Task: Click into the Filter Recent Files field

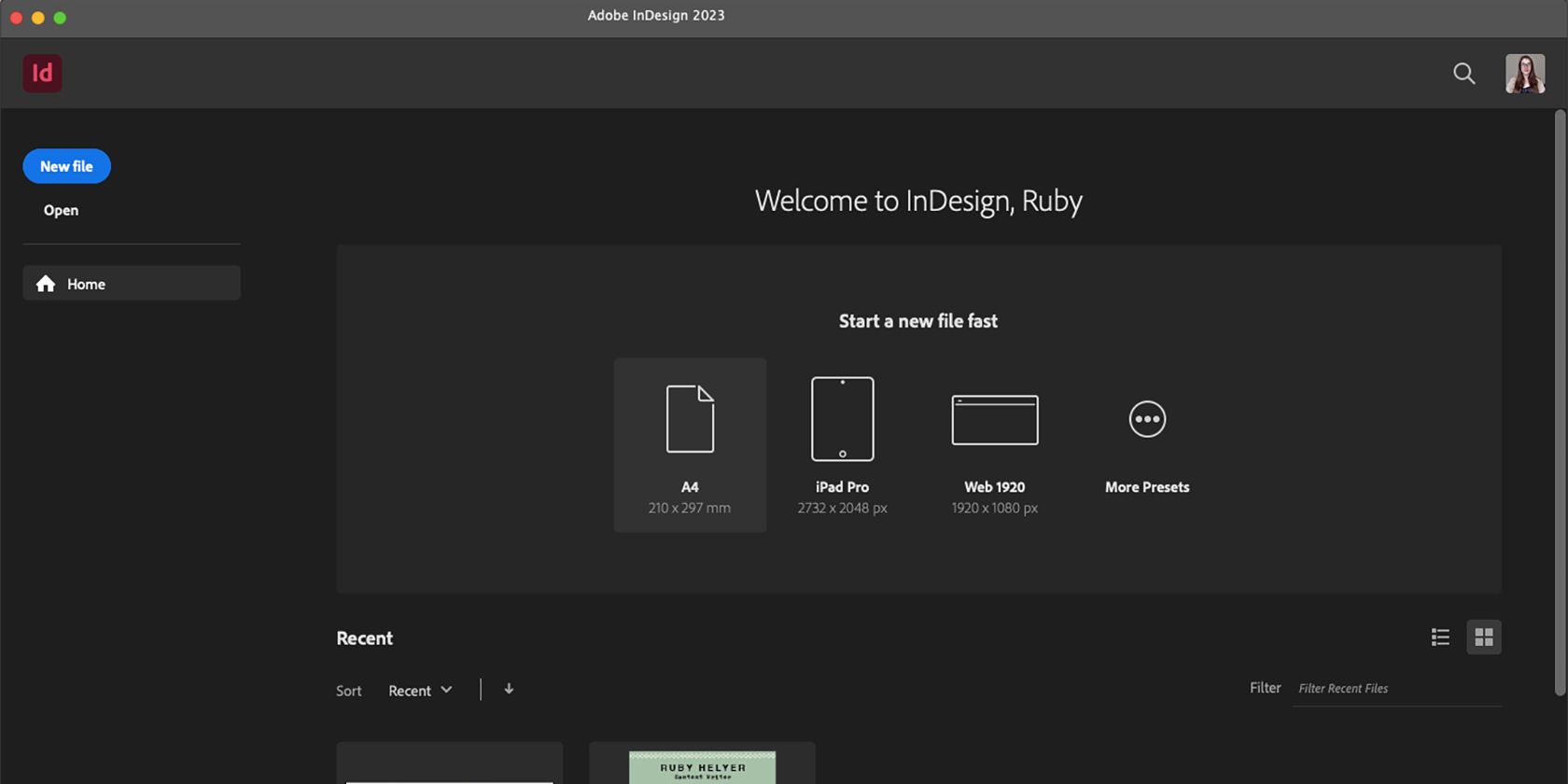Action: tap(1397, 689)
